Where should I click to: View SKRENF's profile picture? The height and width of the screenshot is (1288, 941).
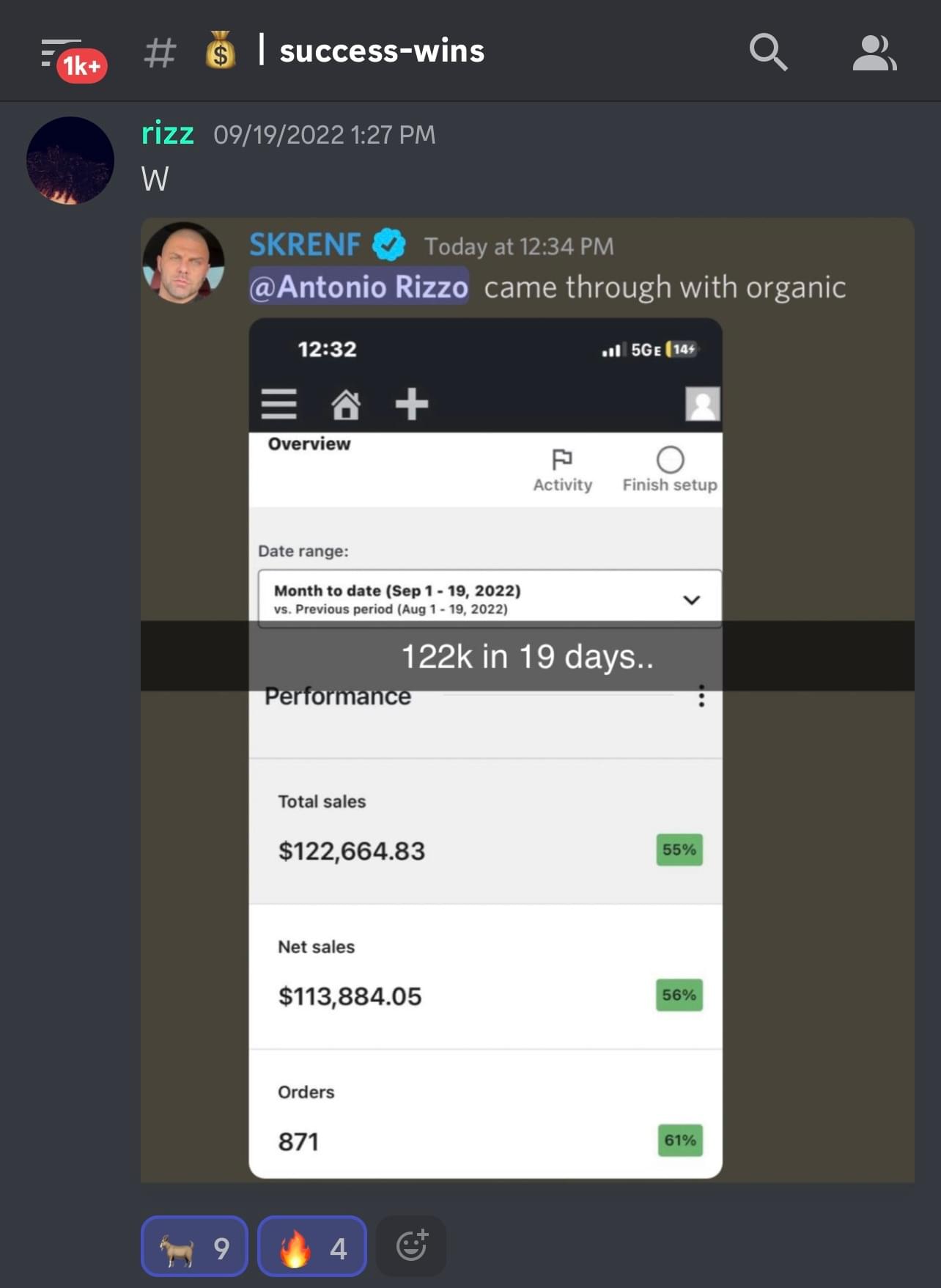pyautogui.click(x=183, y=262)
